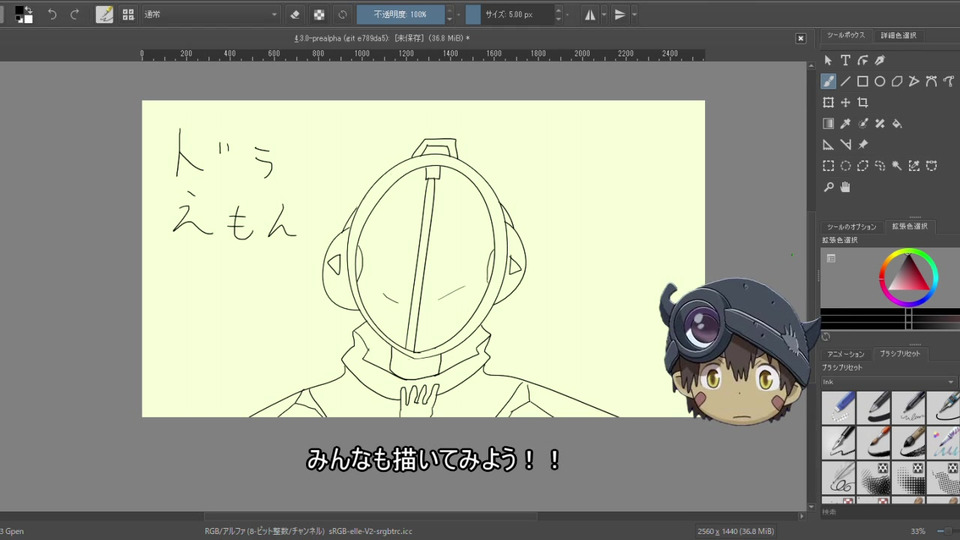960x540 pixels.
Task: Switch to the ブラシプリセット tab
Action: (900, 354)
